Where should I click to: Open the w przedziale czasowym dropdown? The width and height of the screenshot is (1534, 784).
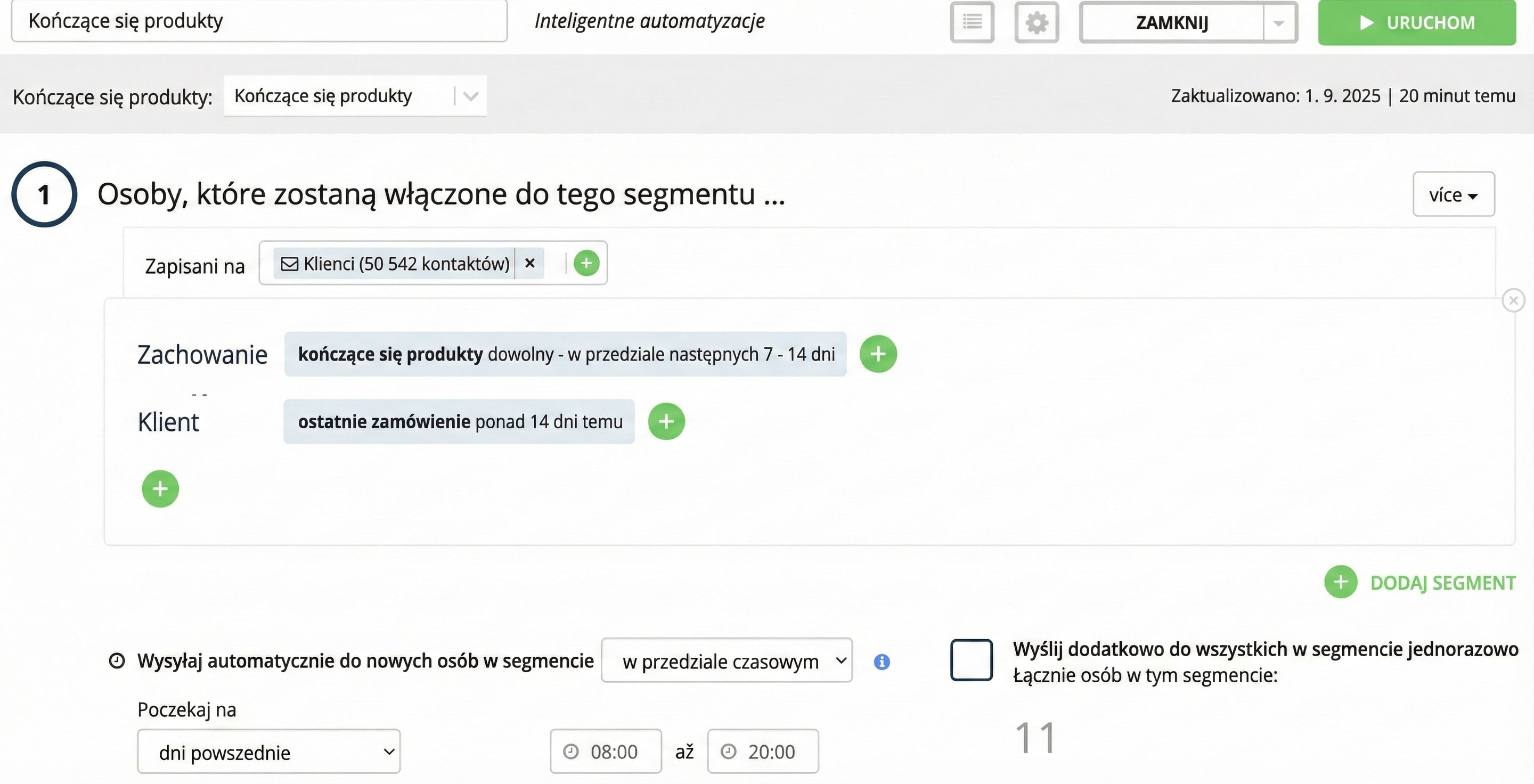(x=727, y=661)
